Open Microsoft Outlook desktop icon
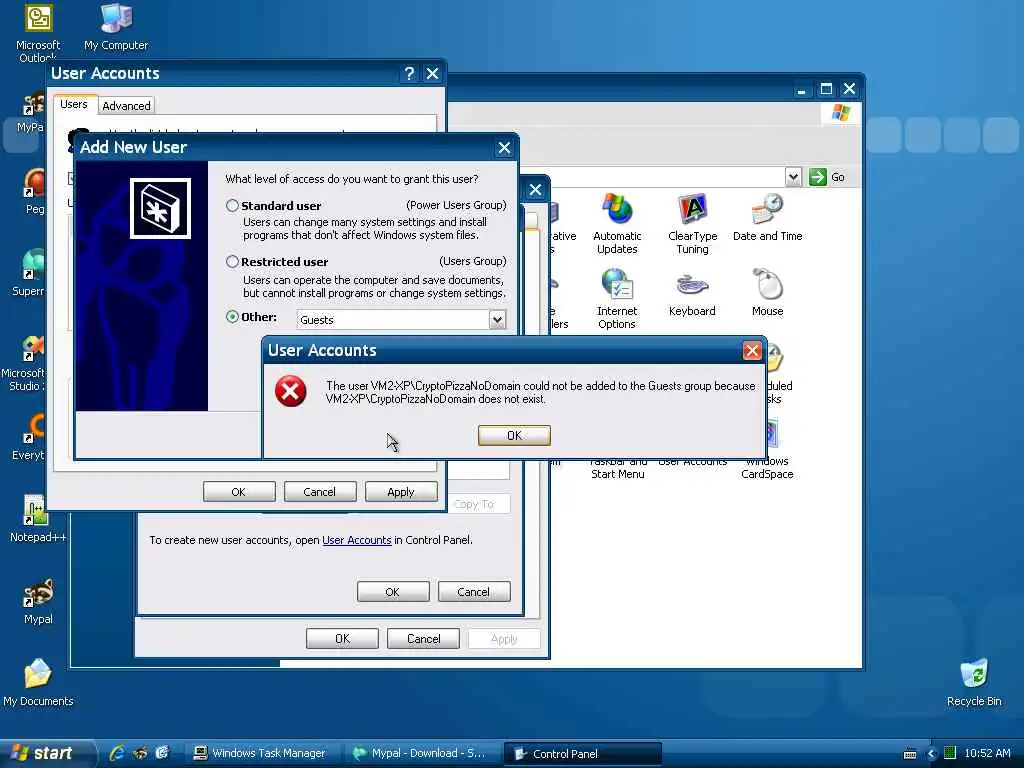This screenshot has height=768, width=1024. coord(38,31)
